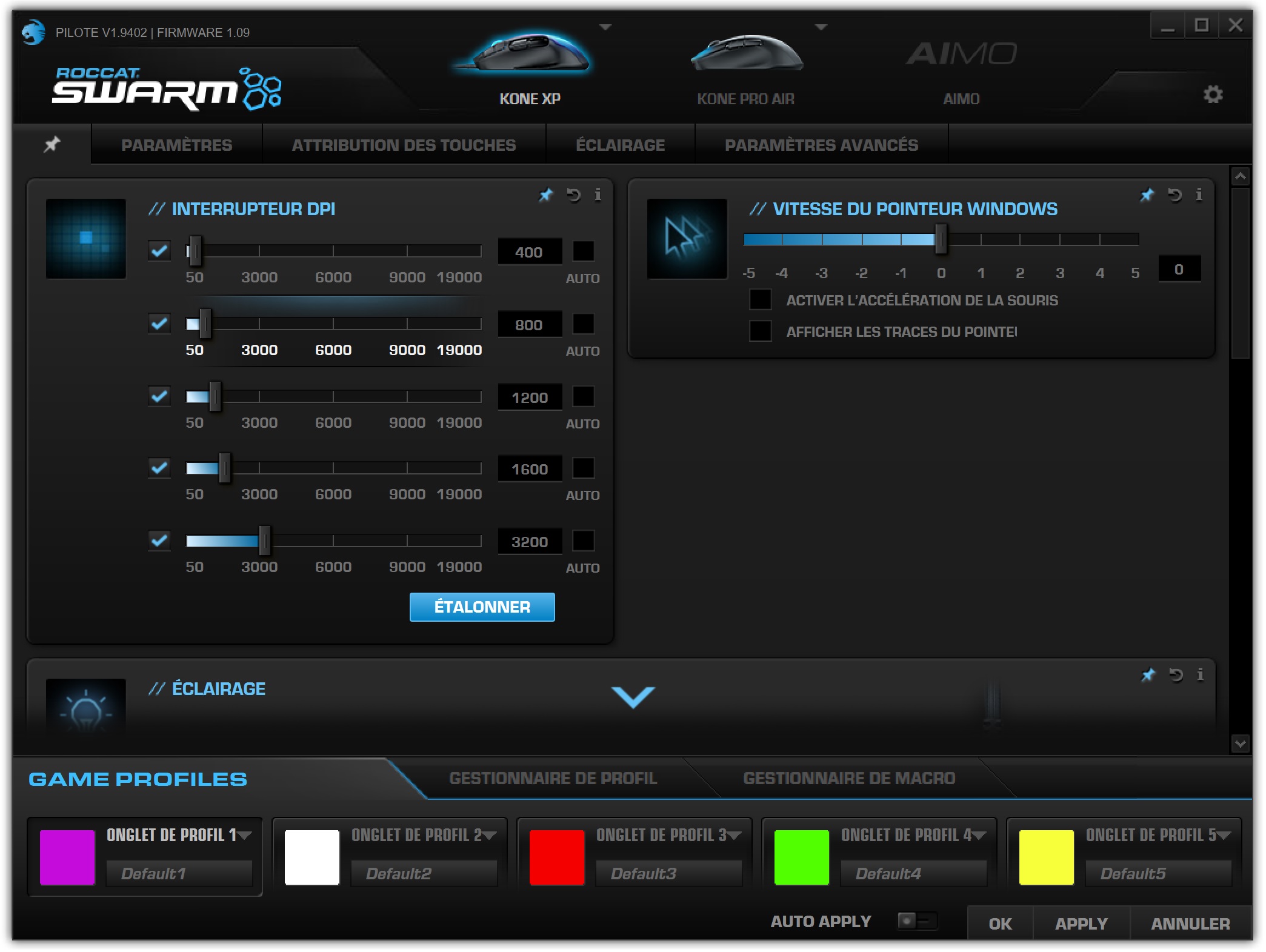Click the Default2 profile name field
The width and height of the screenshot is (1266, 952).
[x=424, y=873]
